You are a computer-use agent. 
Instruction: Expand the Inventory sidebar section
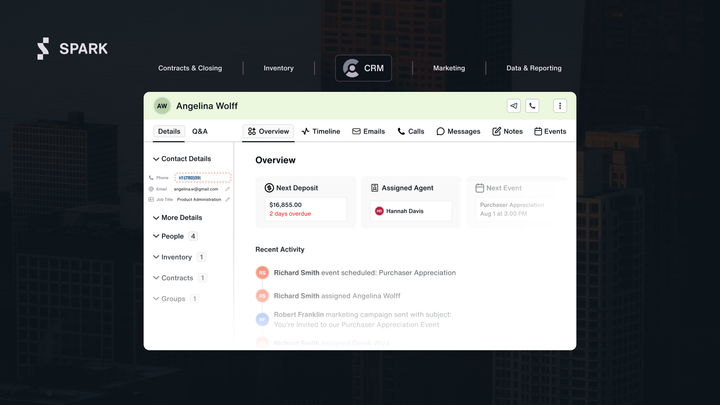tap(172, 257)
